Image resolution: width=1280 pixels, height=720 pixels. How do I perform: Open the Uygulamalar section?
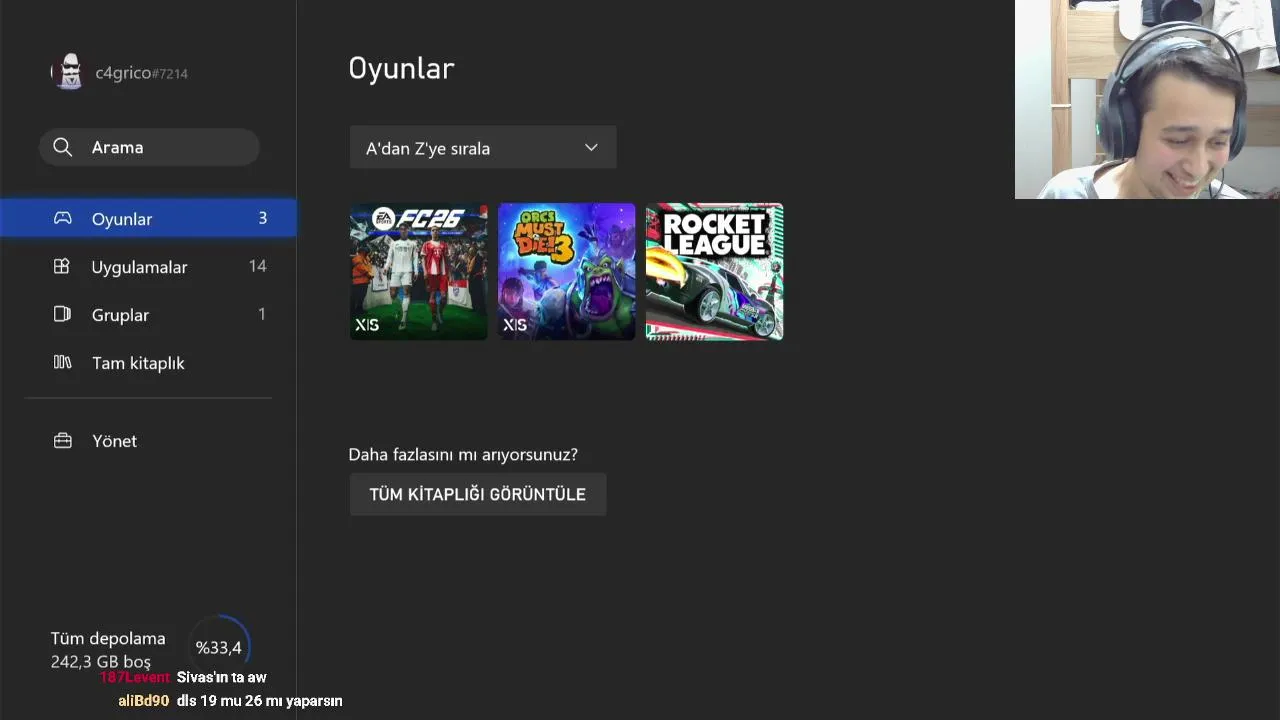tap(148, 266)
